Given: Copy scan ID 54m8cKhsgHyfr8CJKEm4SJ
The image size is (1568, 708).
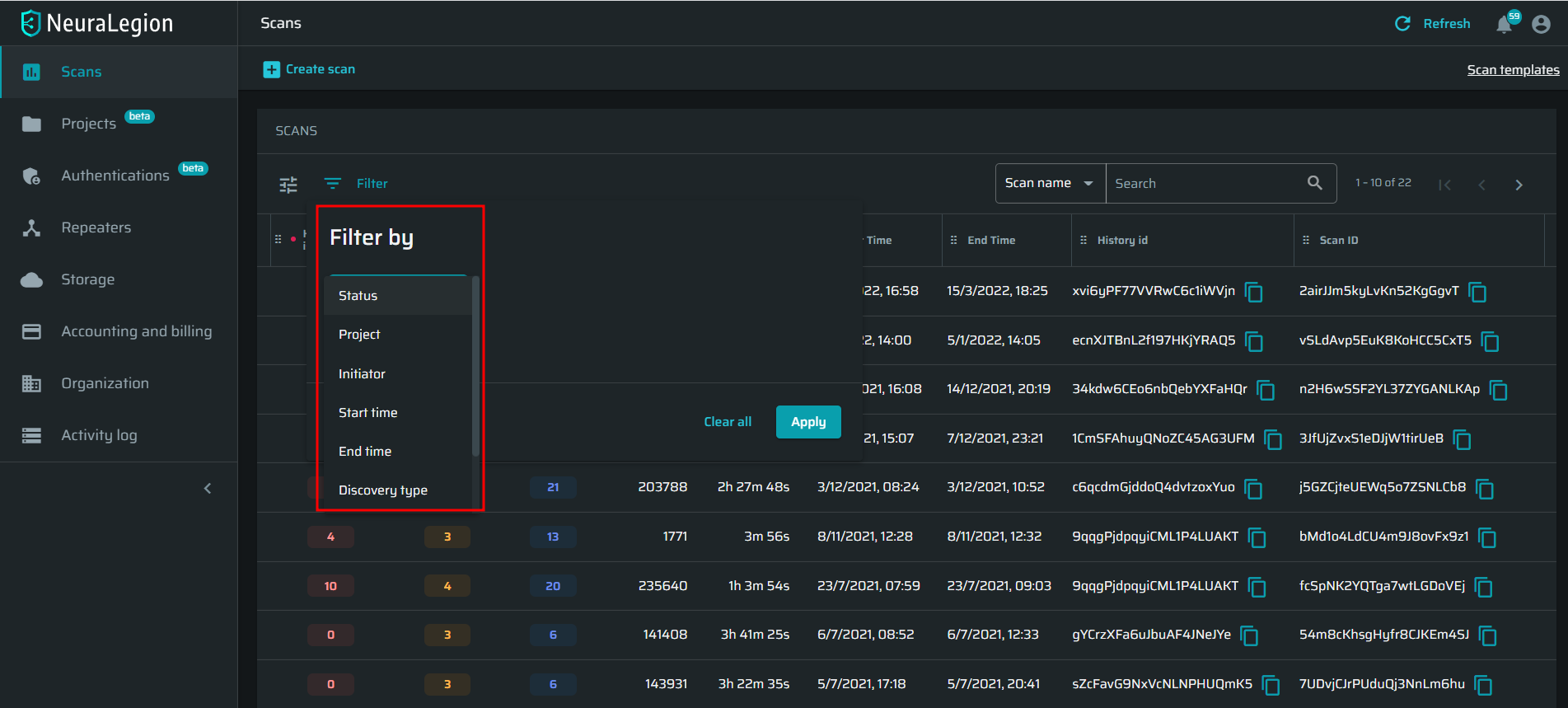Looking at the screenshot, I should click(x=1488, y=635).
